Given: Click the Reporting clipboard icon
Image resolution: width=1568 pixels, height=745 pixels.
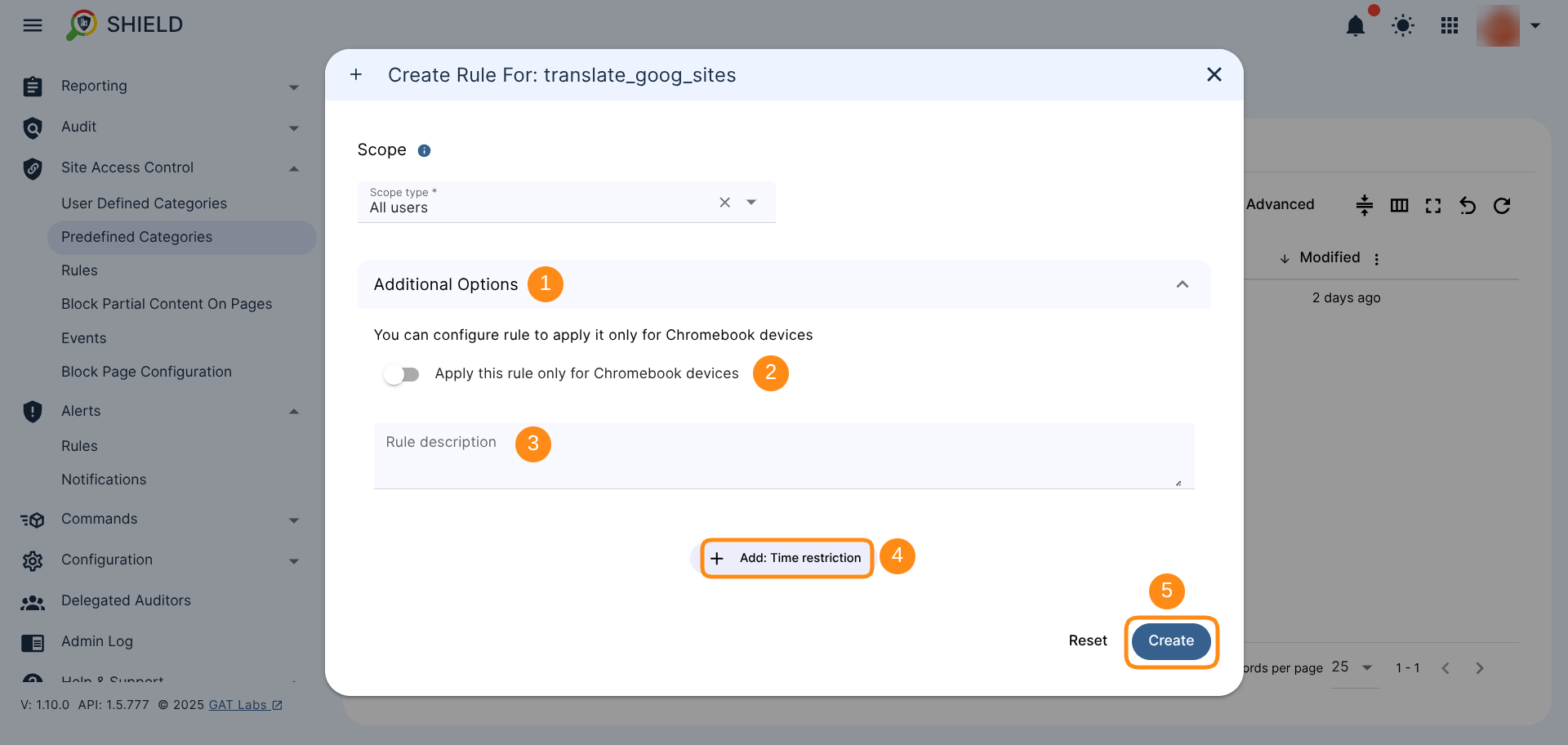Looking at the screenshot, I should click(x=33, y=87).
